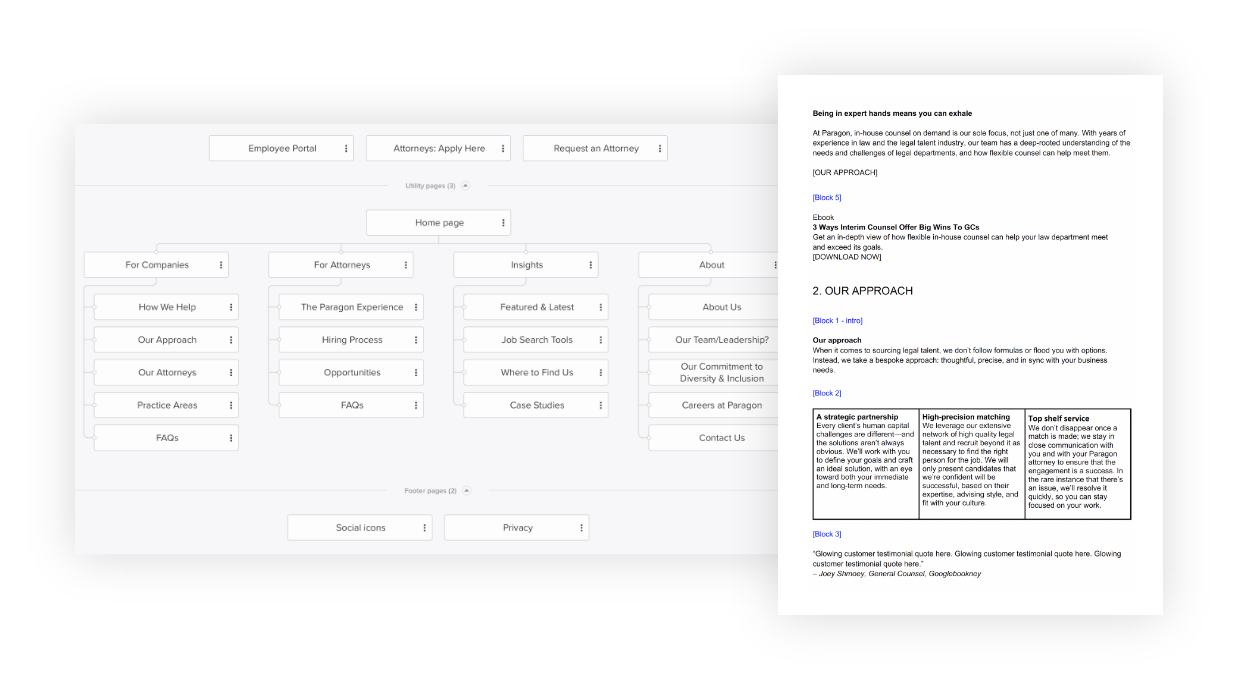This screenshot has height=690, width=1238.
Task: Click the Home page node's kebab menu
Action: (x=503, y=223)
